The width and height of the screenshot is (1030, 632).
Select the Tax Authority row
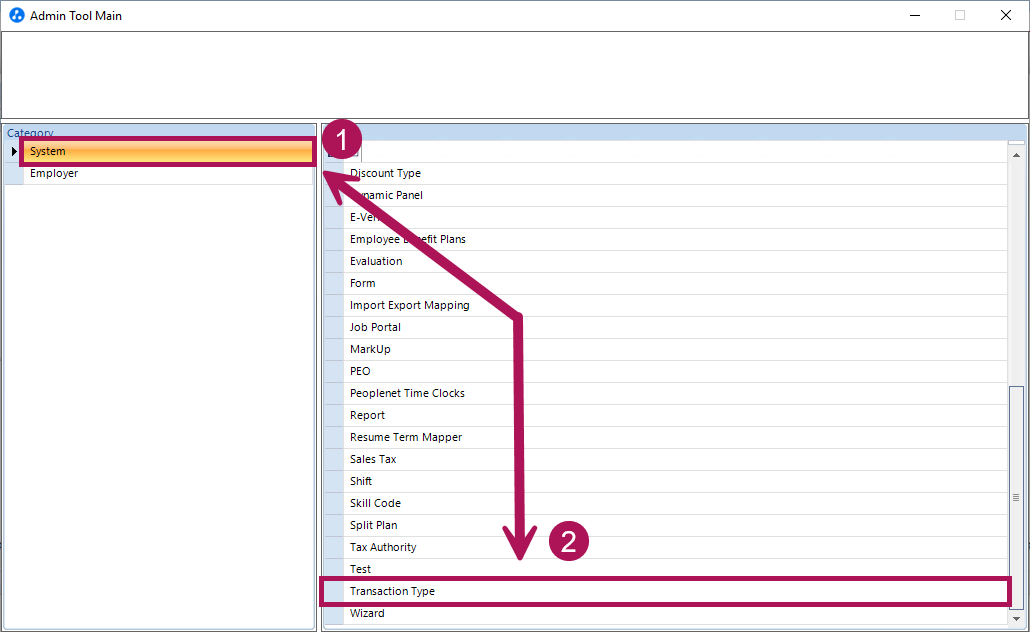(675, 547)
